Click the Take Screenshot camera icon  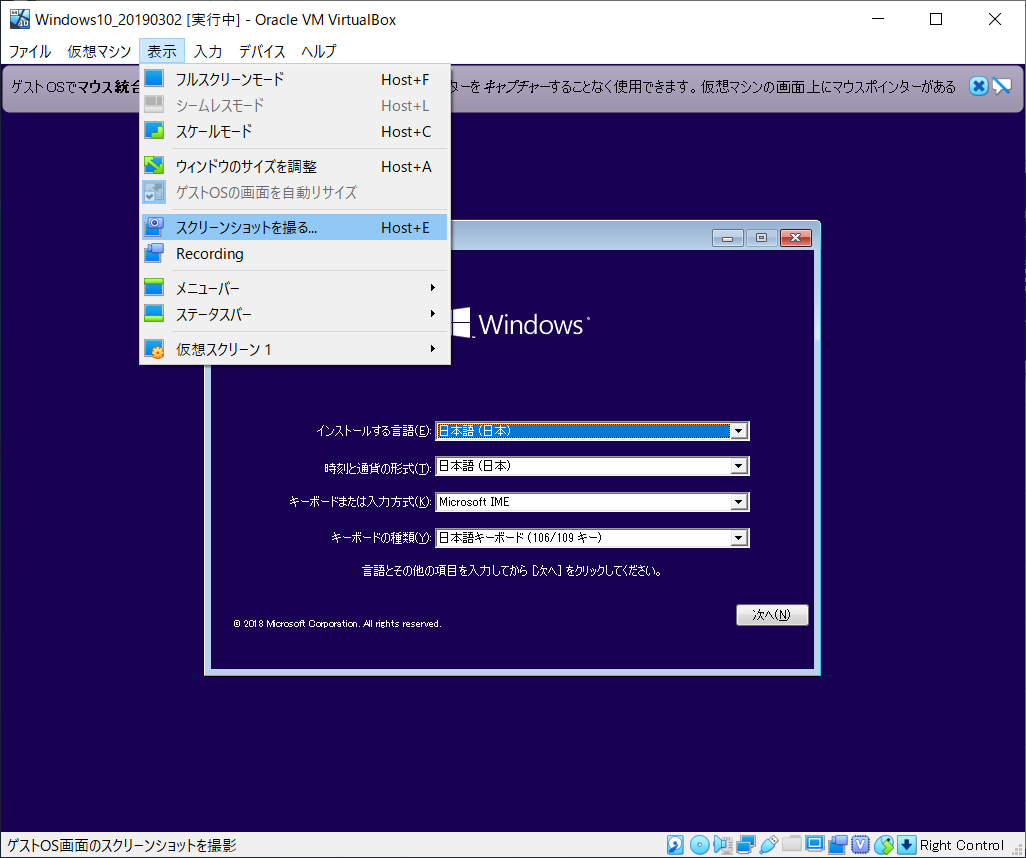tap(154, 227)
